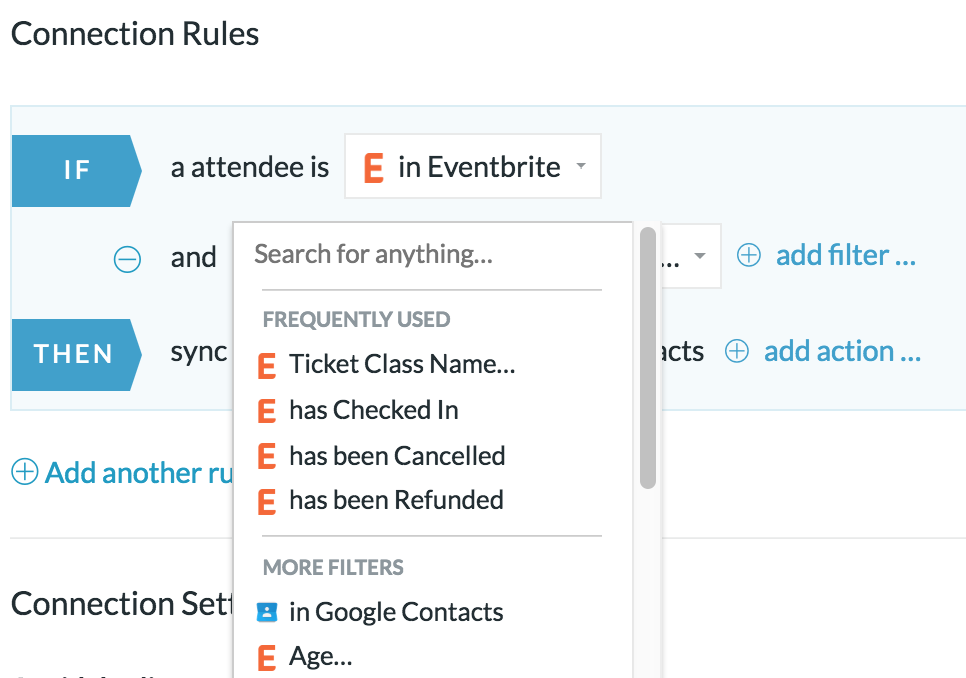Focus the 'Search for anything...' field
The height and width of the screenshot is (678, 966).
point(431,254)
